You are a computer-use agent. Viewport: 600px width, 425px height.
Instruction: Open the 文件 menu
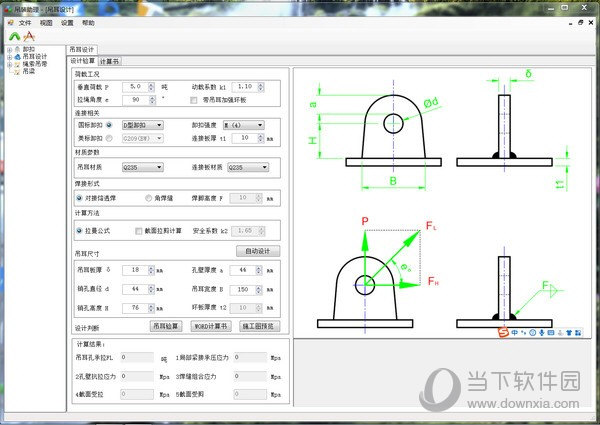click(25, 21)
